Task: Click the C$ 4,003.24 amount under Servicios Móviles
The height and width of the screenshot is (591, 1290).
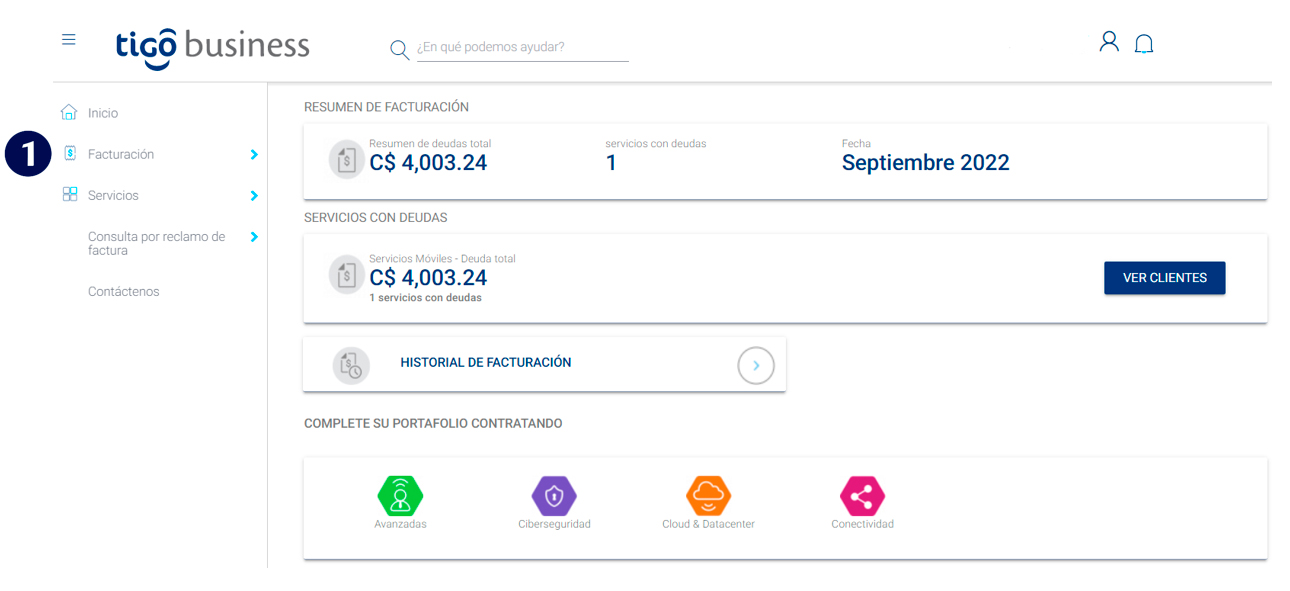Action: point(428,278)
